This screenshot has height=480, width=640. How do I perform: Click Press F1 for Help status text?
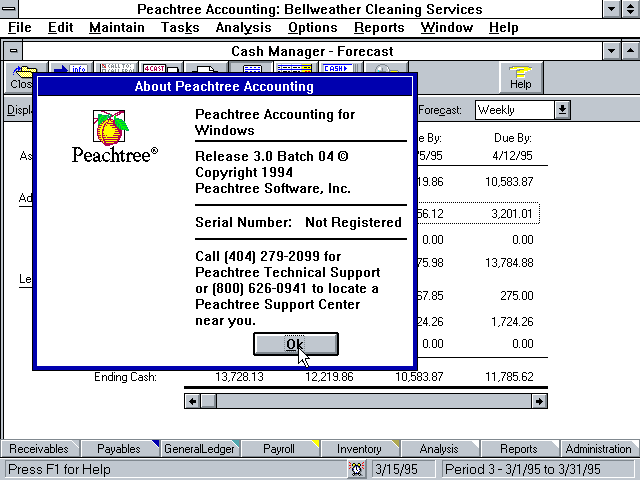click(59, 469)
